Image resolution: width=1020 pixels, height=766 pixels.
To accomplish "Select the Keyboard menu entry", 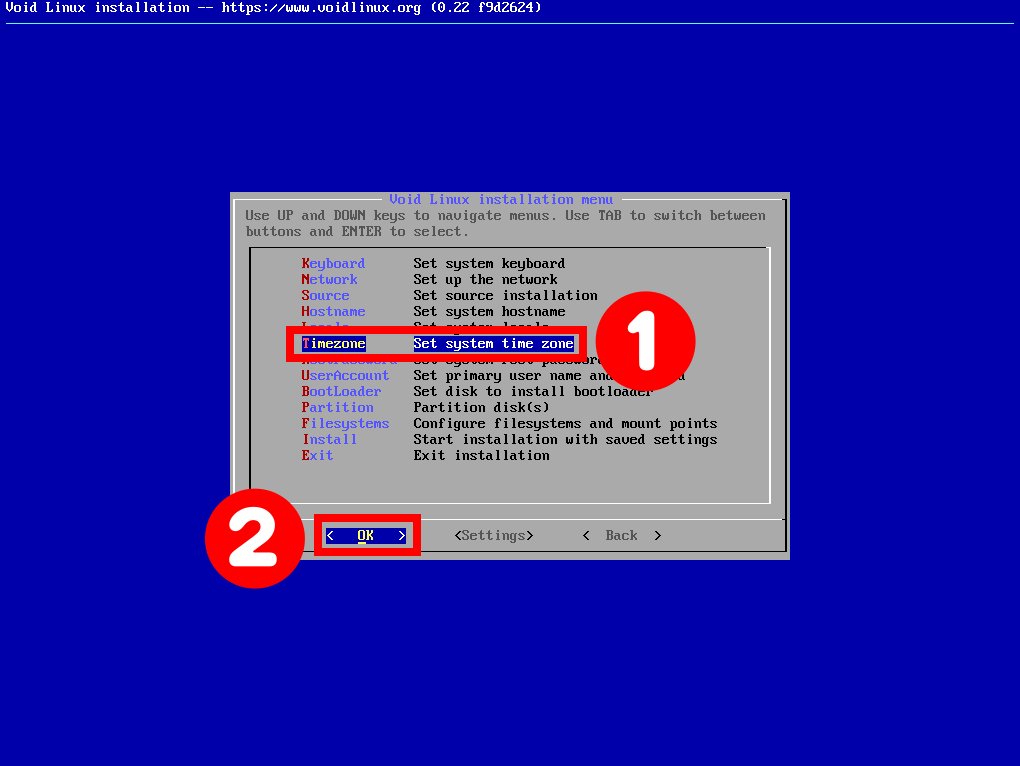I will [333, 263].
